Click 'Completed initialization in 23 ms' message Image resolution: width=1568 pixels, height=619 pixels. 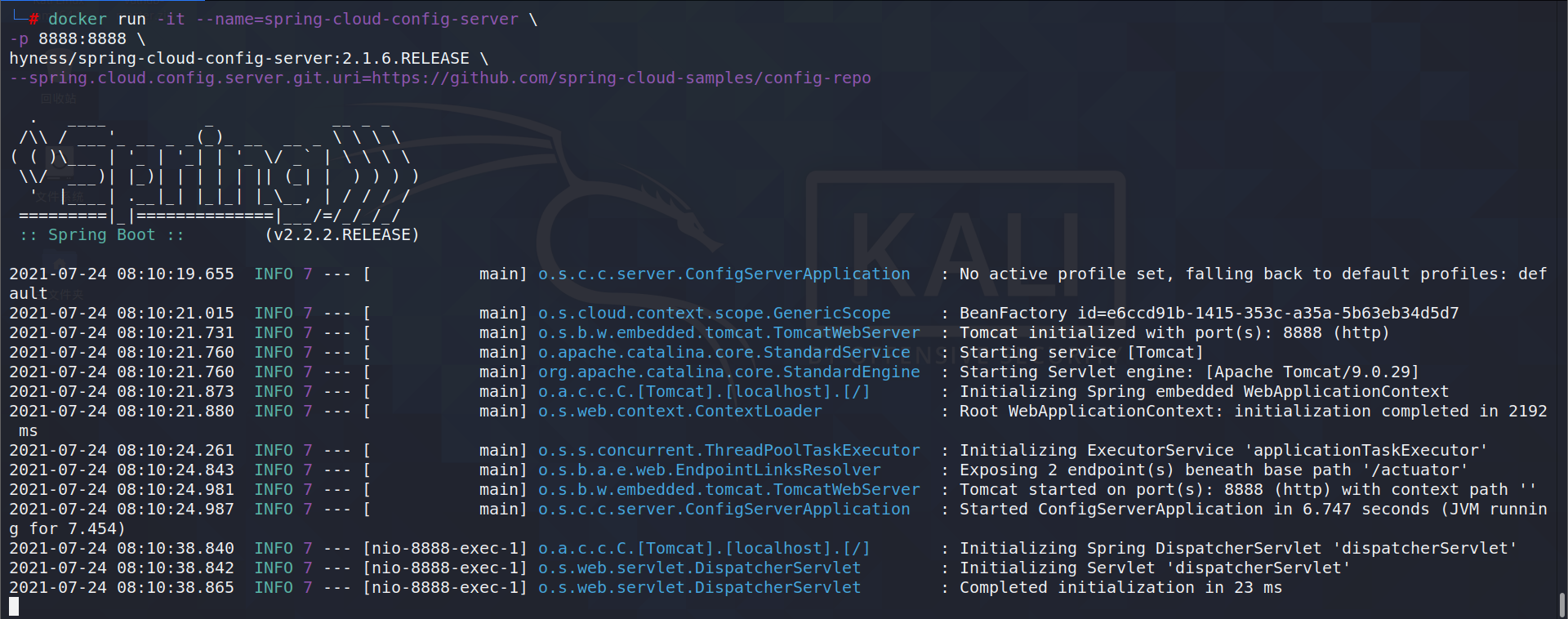point(1121,588)
